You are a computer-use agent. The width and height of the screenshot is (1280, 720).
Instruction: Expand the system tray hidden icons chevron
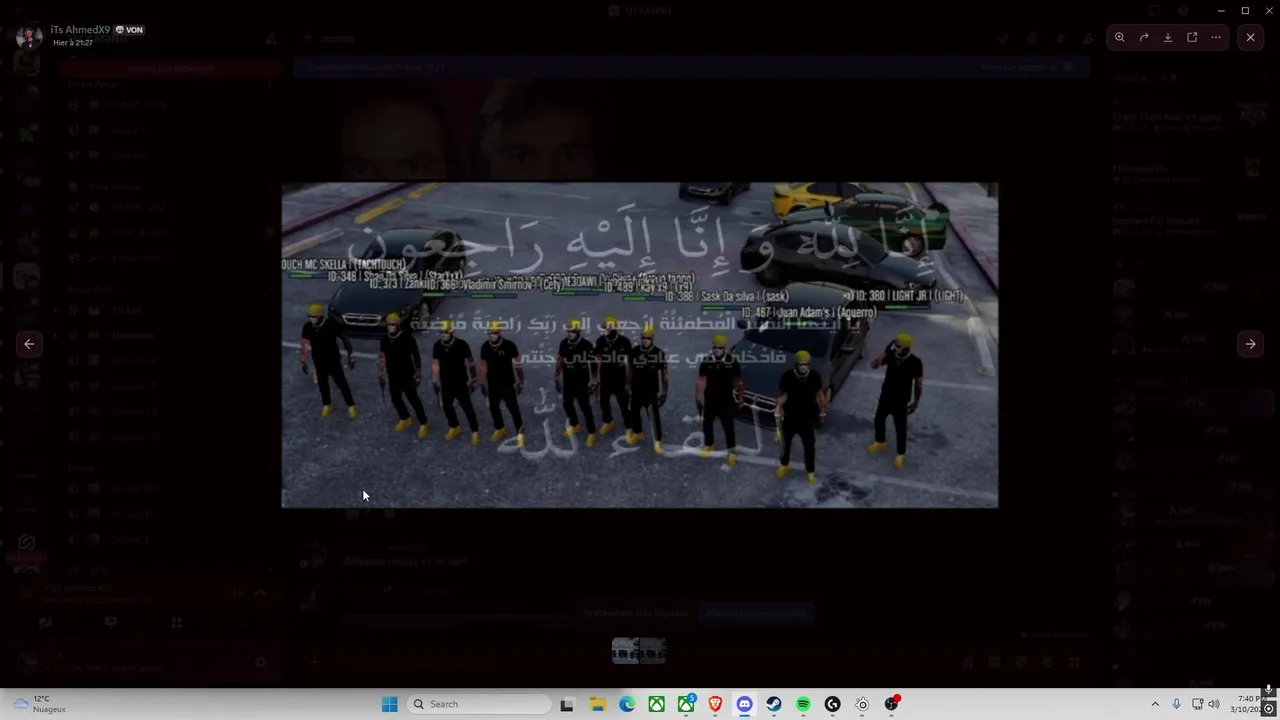click(1155, 704)
